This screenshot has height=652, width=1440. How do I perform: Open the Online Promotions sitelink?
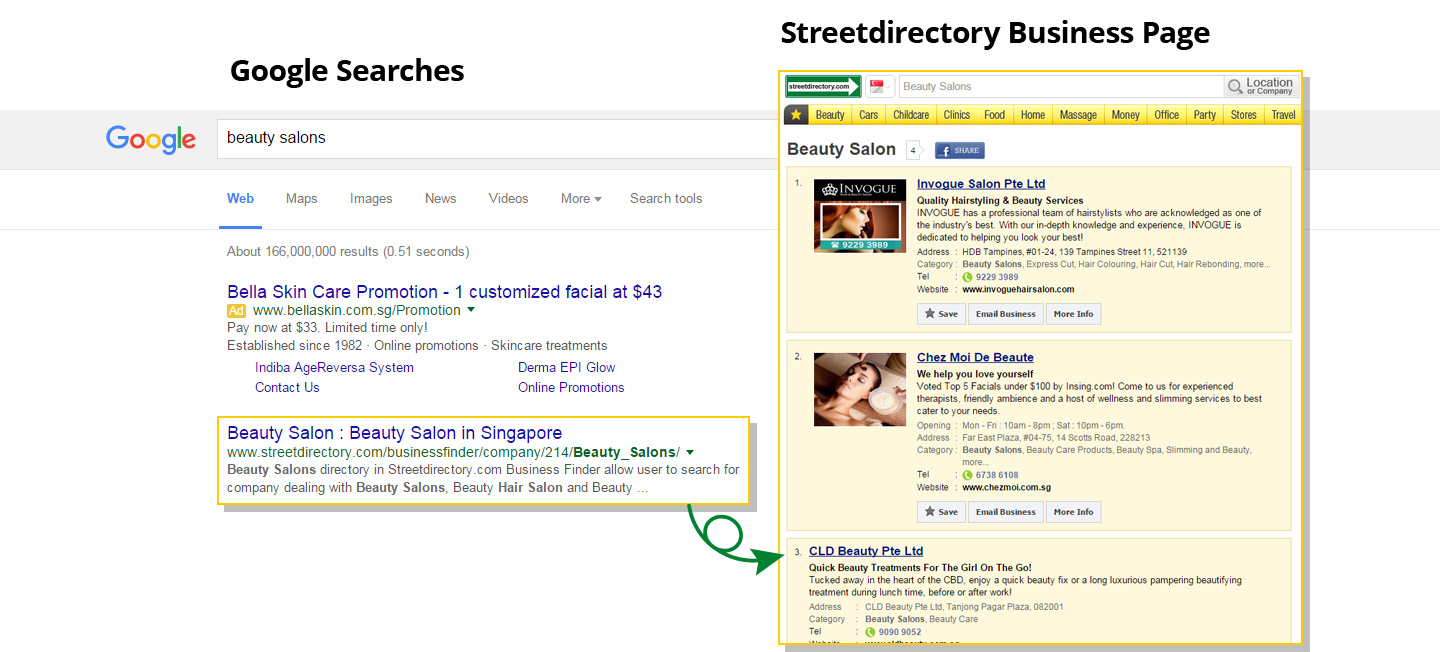click(571, 387)
